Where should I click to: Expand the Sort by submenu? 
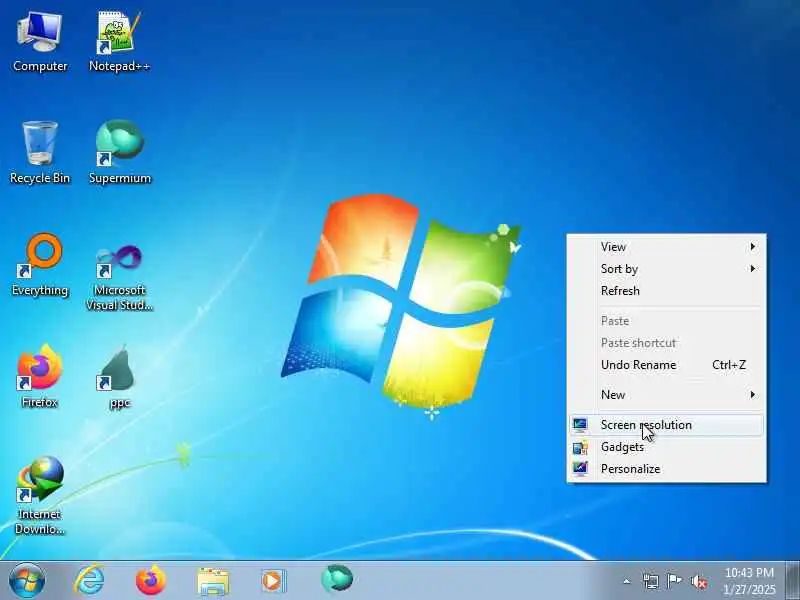[x=666, y=269]
